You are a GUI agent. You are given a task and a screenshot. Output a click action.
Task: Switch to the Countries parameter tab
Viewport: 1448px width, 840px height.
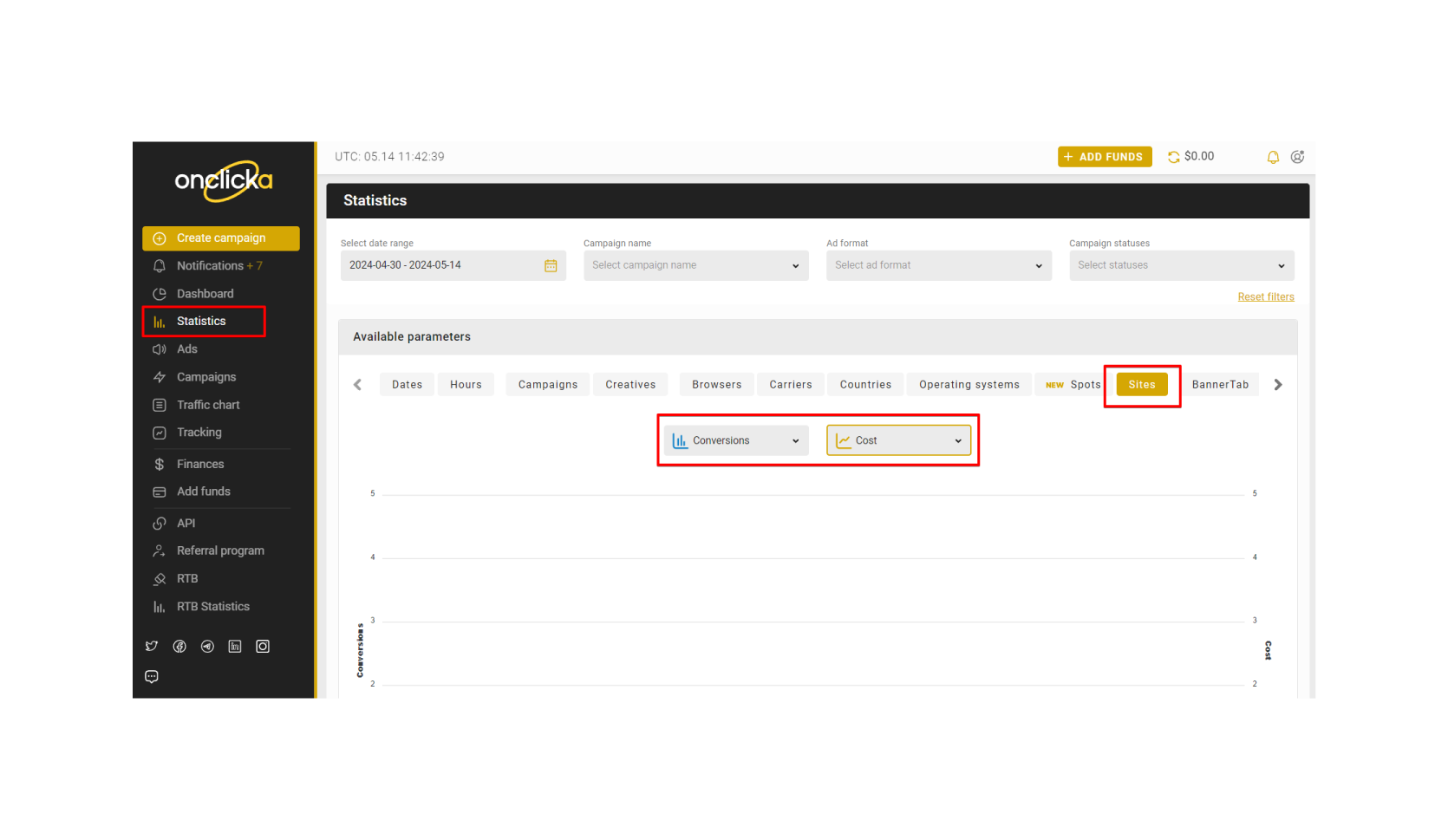tap(865, 385)
